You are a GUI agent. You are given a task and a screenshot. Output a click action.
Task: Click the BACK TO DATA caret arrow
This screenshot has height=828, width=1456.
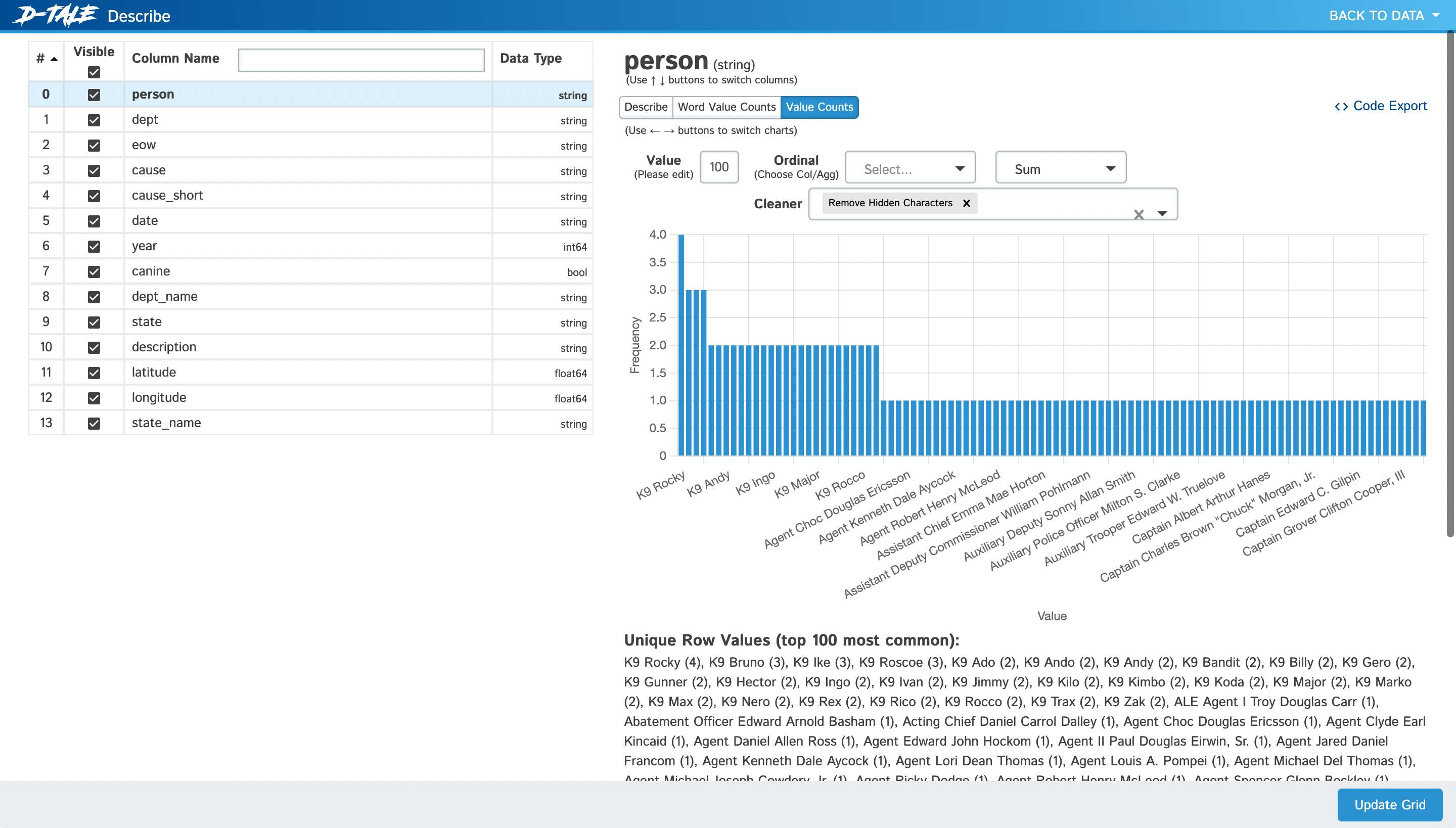[x=1436, y=15]
